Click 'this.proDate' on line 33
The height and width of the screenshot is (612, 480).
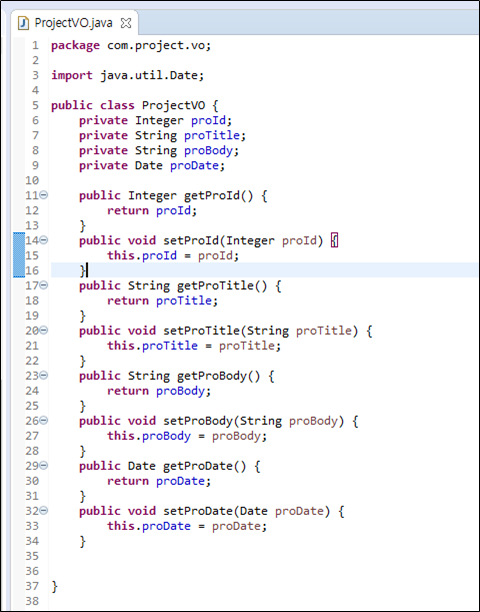coord(149,526)
